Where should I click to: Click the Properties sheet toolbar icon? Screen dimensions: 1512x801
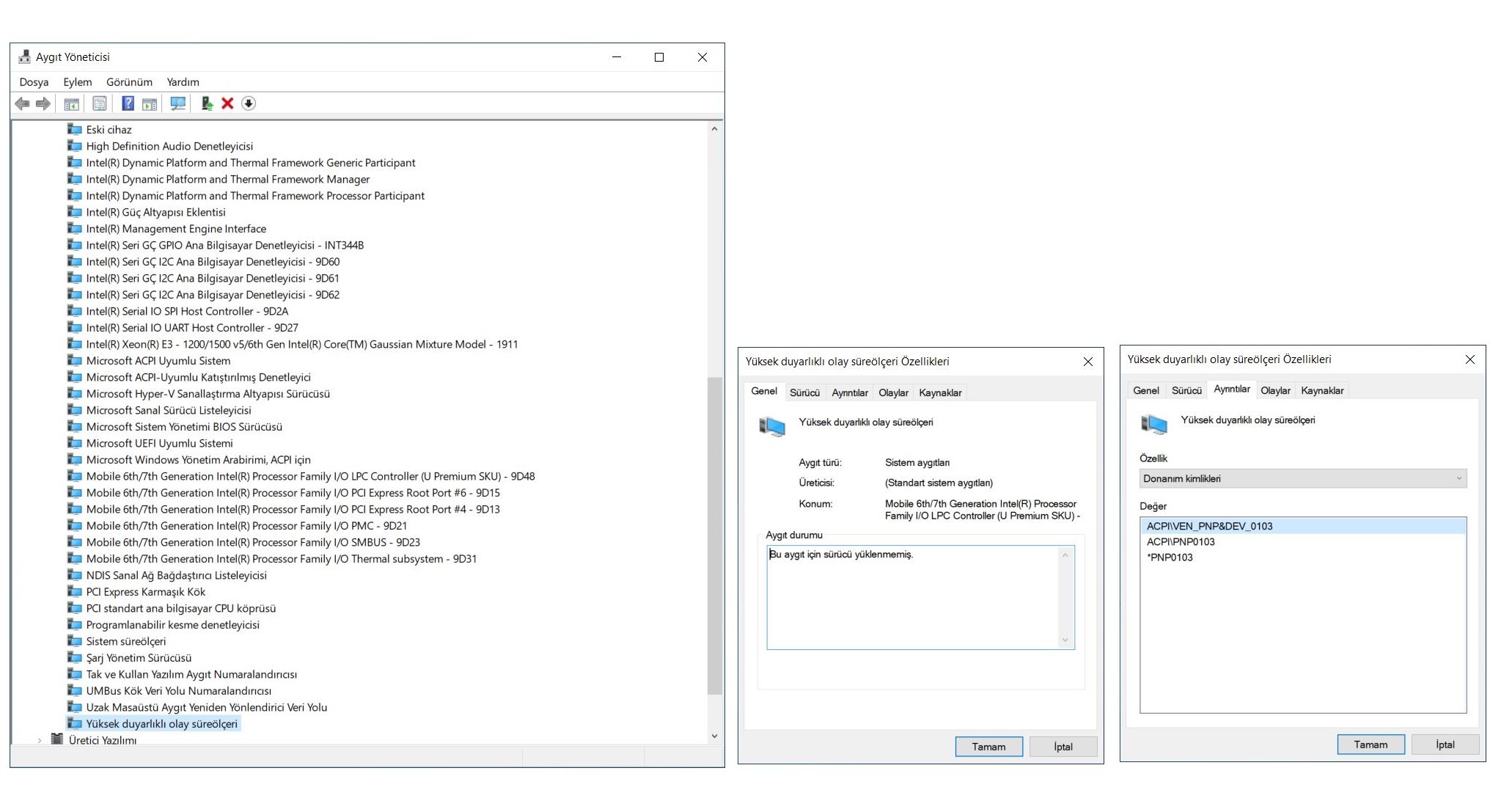100,103
